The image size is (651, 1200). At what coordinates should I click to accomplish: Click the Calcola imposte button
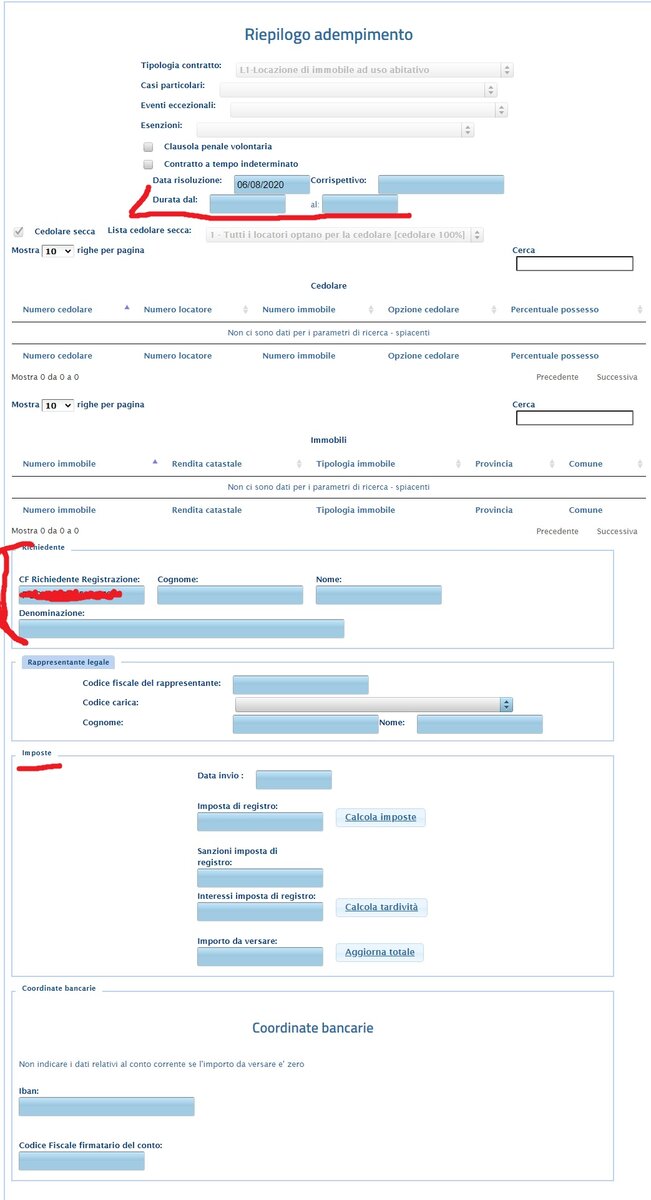pyautogui.click(x=380, y=817)
